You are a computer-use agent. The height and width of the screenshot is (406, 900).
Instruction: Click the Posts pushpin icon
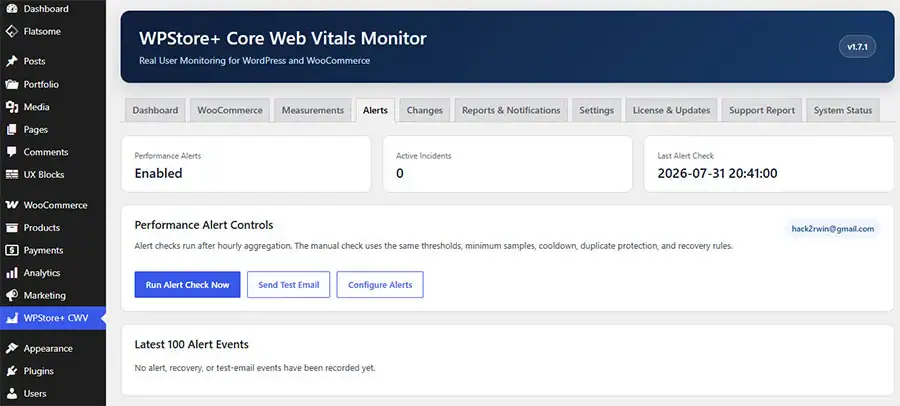11,61
